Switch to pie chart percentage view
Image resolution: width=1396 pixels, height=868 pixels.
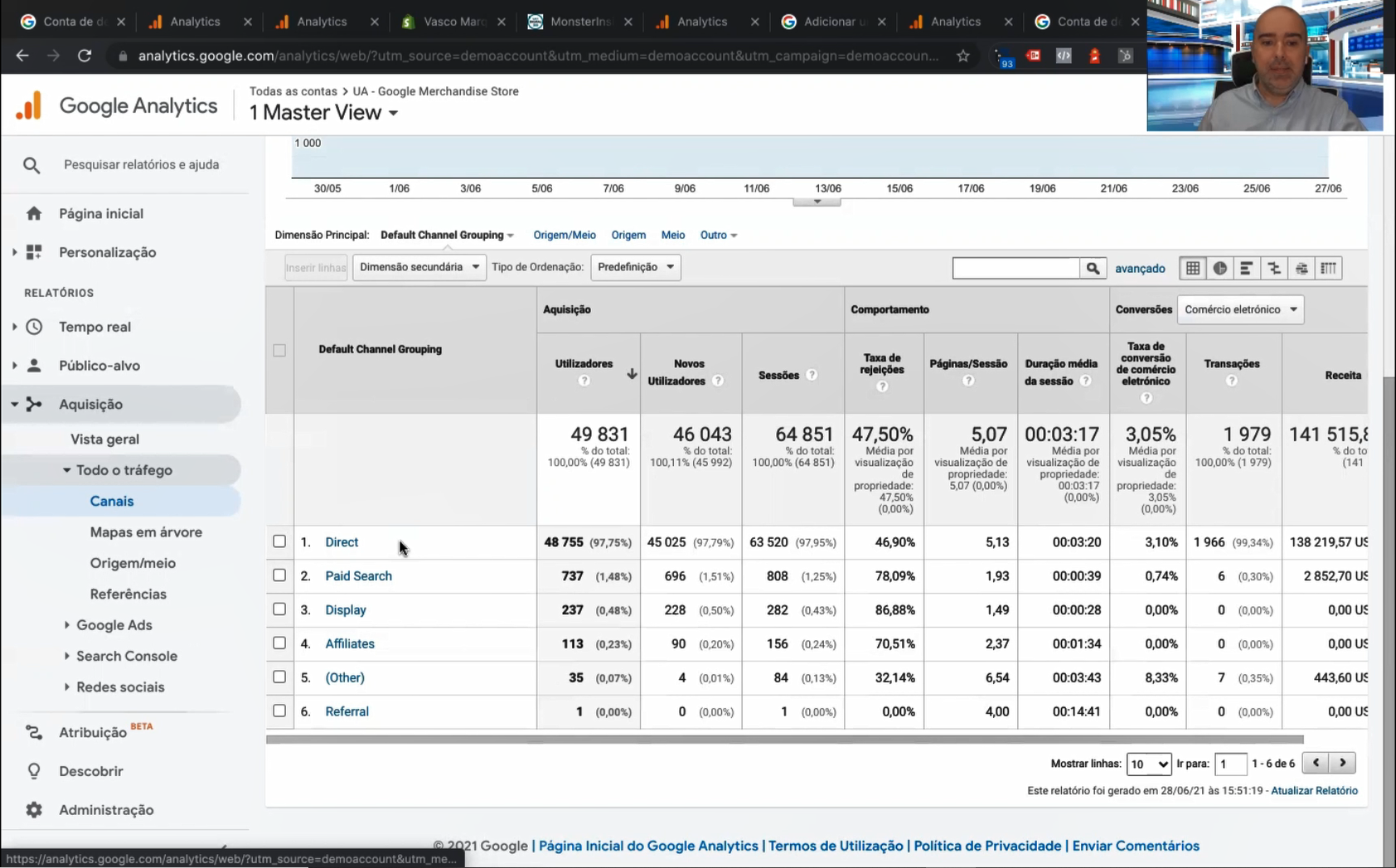(1219, 268)
